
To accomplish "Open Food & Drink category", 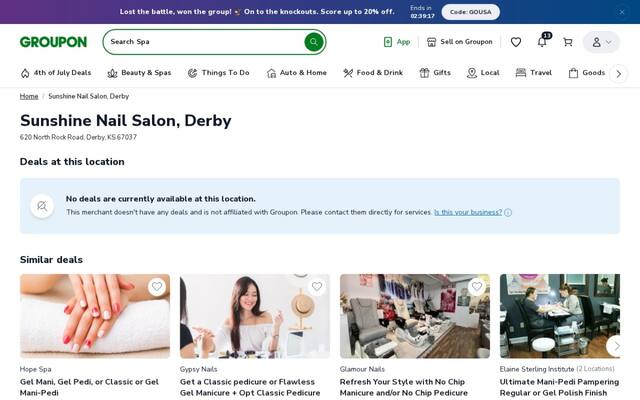I will tap(373, 73).
